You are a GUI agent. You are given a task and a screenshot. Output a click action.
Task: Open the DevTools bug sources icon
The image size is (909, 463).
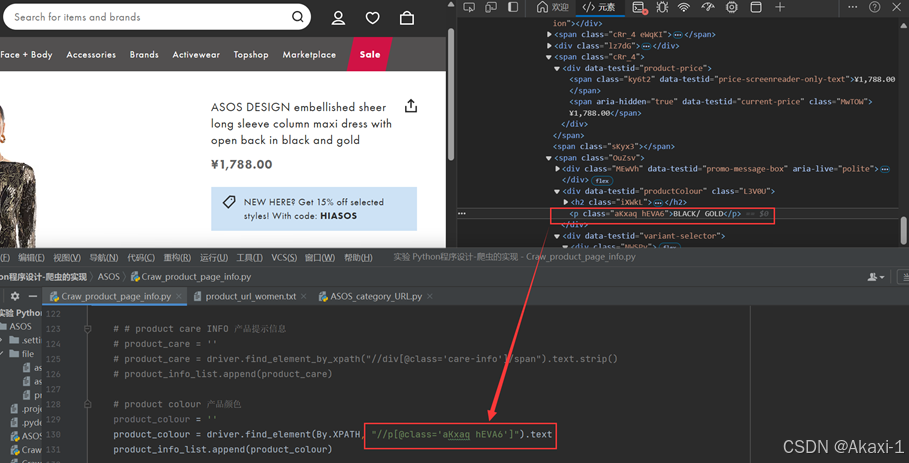(x=662, y=7)
